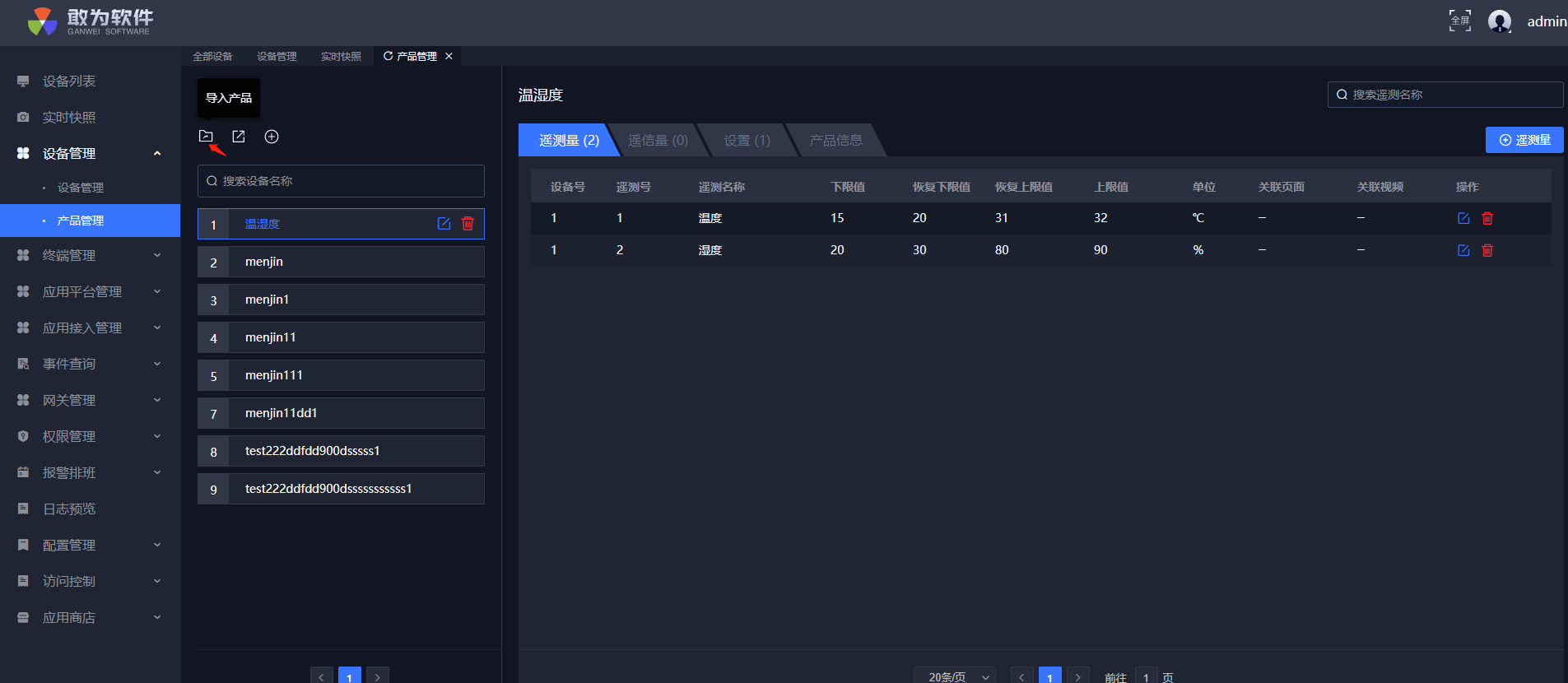Select the menjin111 product row

click(x=341, y=375)
